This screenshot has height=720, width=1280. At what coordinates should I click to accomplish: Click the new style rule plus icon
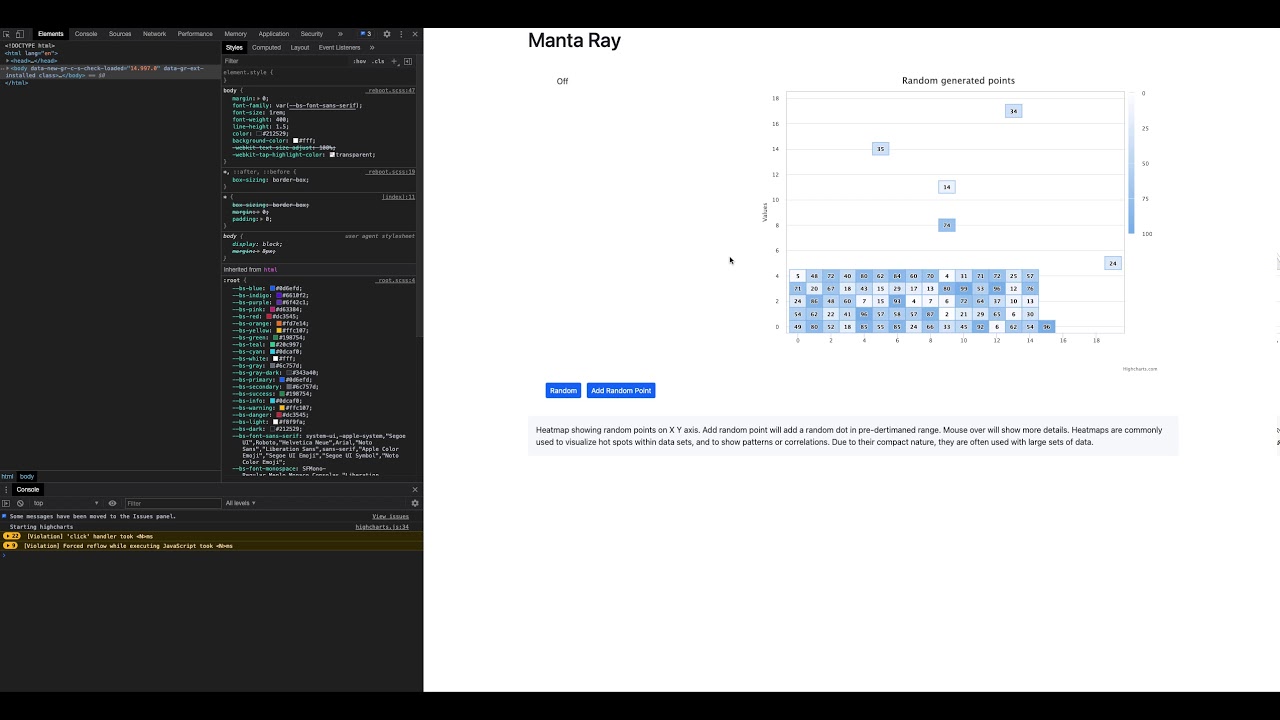(x=394, y=61)
